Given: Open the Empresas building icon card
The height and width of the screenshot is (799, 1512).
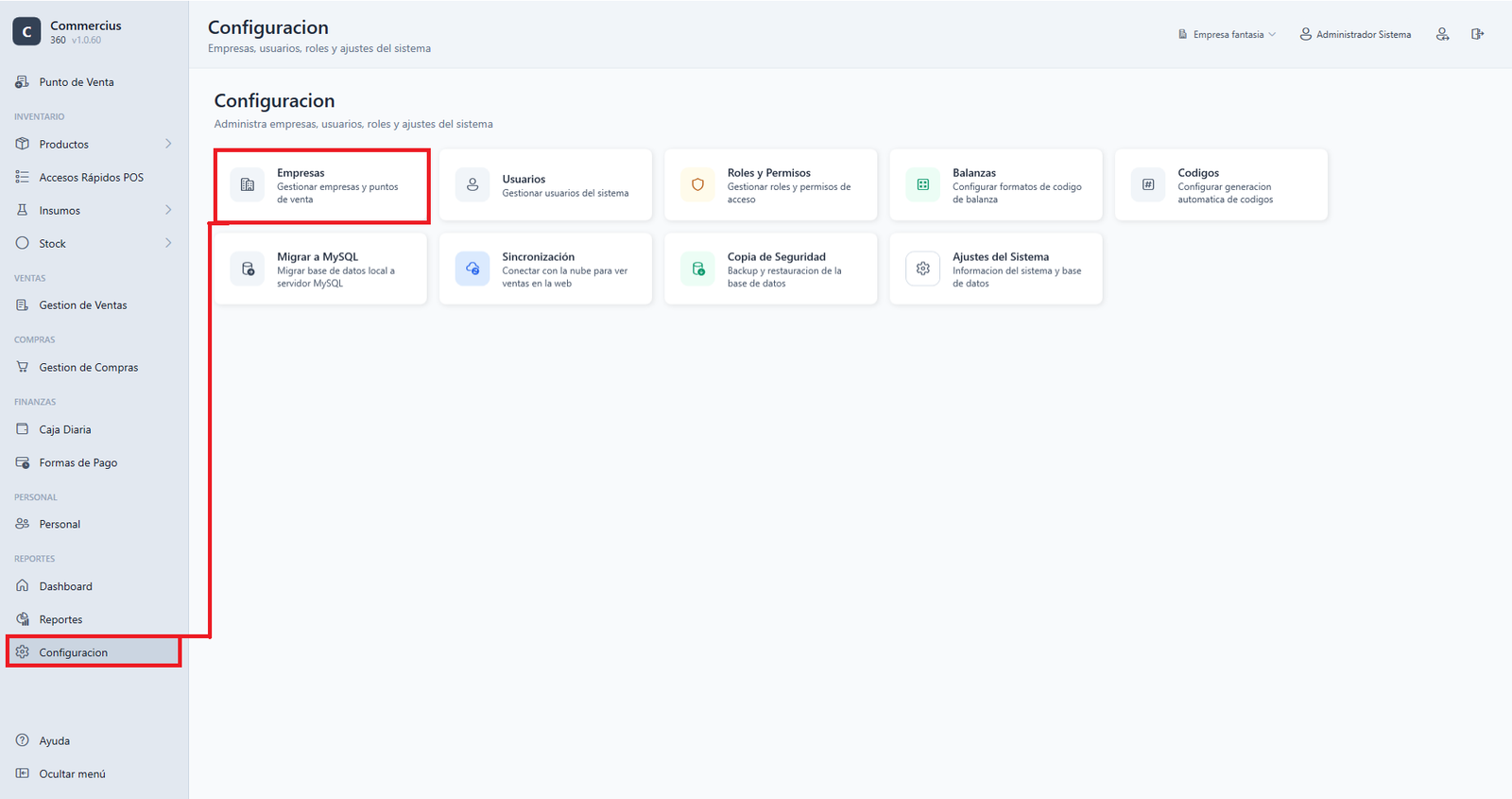Looking at the screenshot, I should tap(248, 185).
